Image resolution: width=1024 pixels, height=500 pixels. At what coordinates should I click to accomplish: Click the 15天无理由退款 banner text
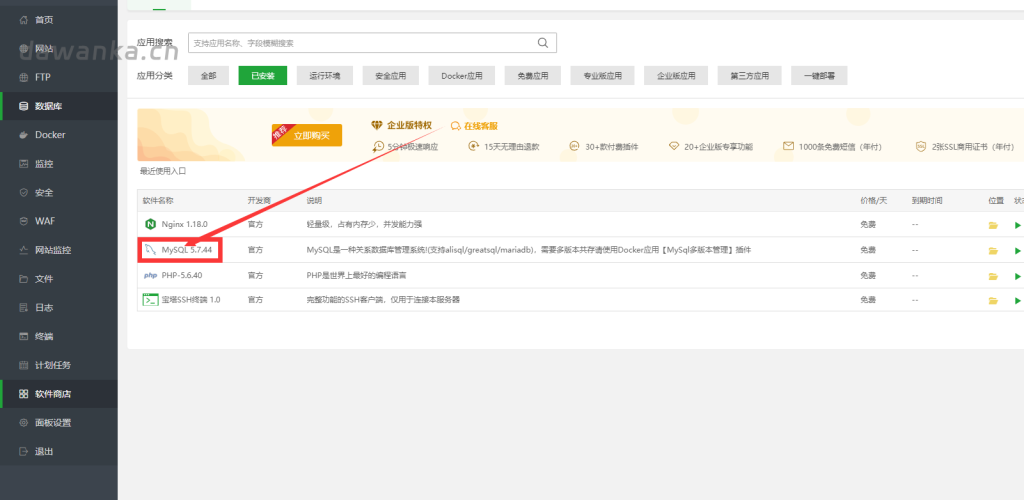[512, 147]
